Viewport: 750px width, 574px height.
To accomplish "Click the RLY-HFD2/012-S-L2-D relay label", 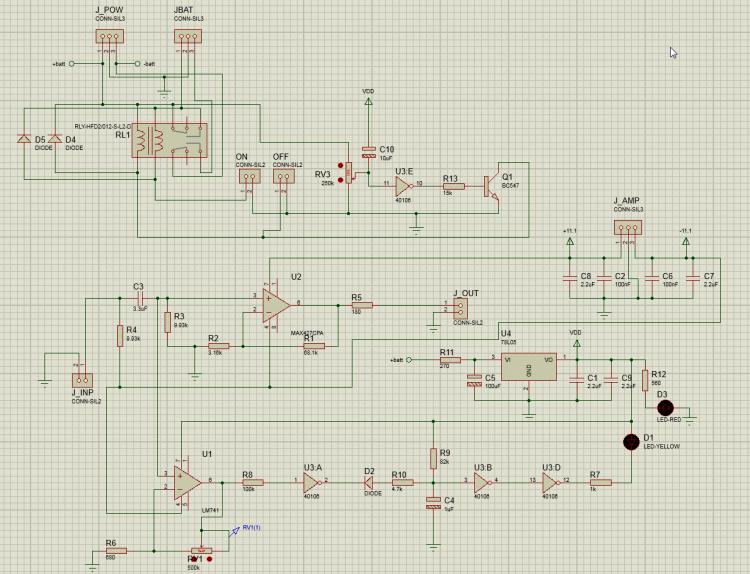I will [102, 126].
